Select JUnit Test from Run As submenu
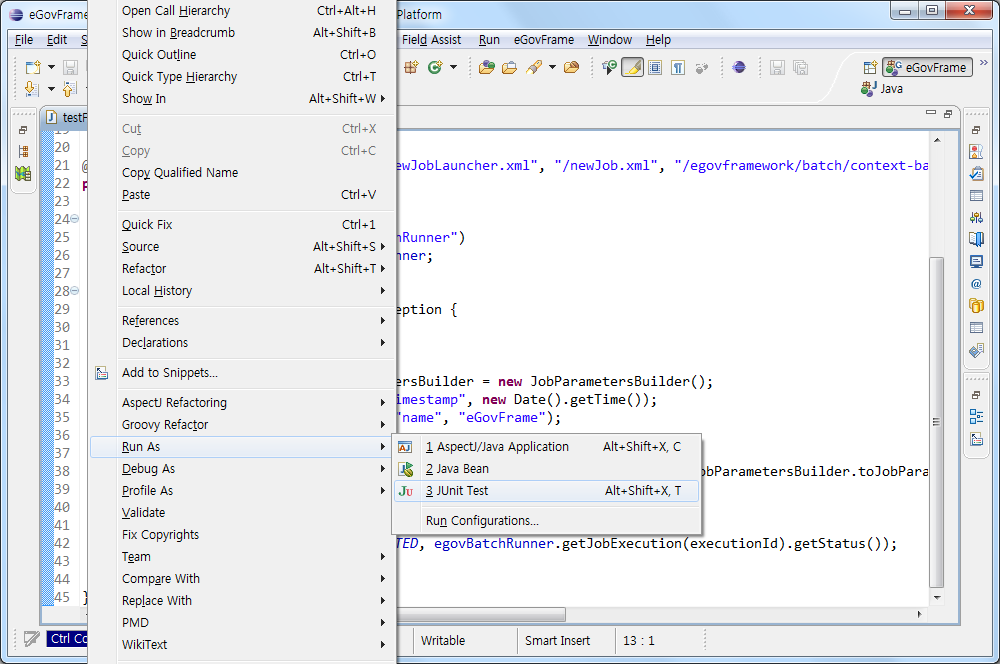Viewport: 1000px width, 664px height. click(x=463, y=491)
